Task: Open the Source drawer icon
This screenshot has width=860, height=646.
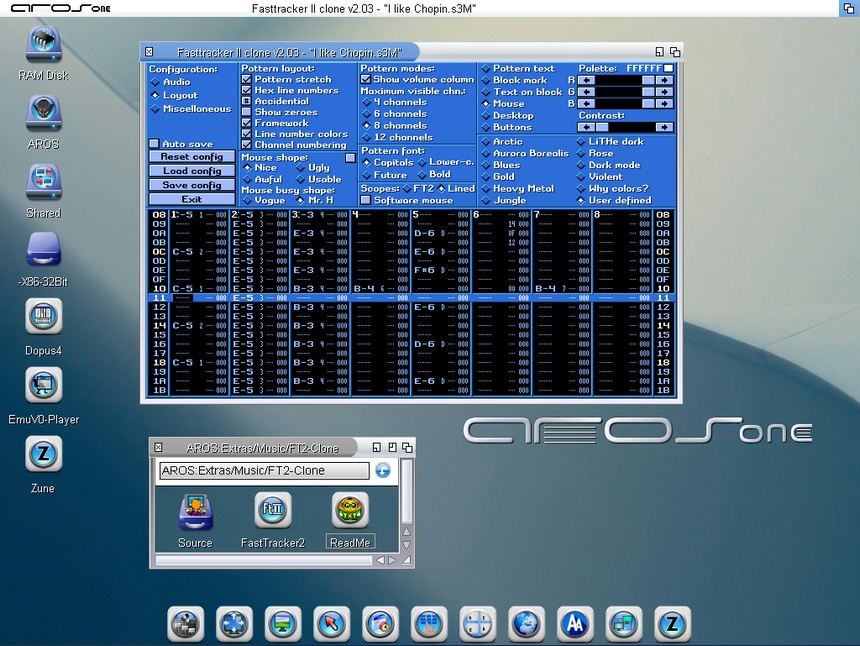Action: coord(195,511)
